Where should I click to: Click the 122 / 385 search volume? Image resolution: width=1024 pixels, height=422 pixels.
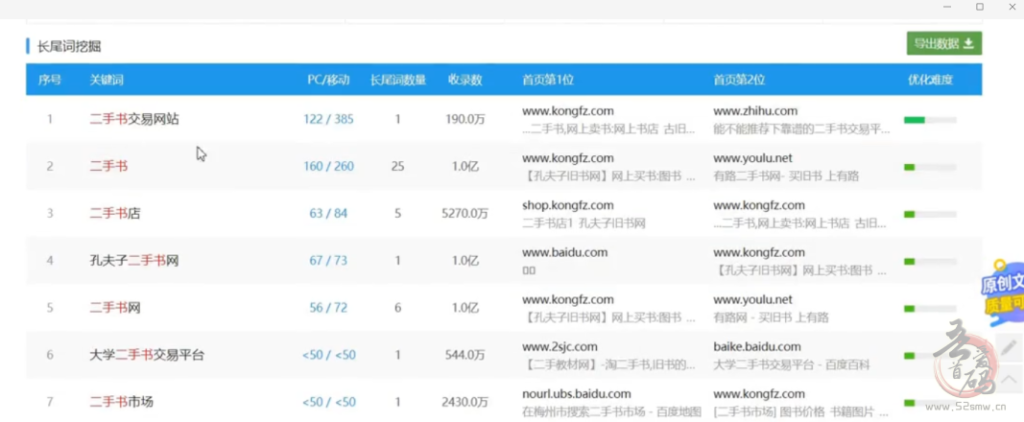[x=328, y=120]
